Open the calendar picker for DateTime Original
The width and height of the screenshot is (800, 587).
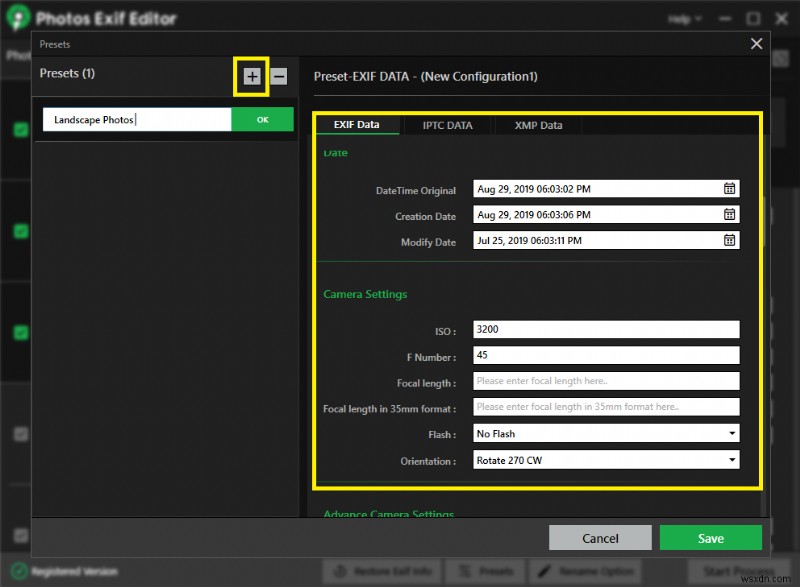pos(730,188)
